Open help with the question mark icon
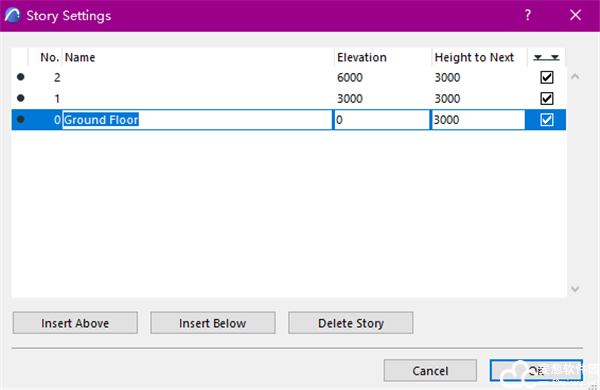Image resolution: width=600 pixels, height=390 pixels. click(x=528, y=15)
